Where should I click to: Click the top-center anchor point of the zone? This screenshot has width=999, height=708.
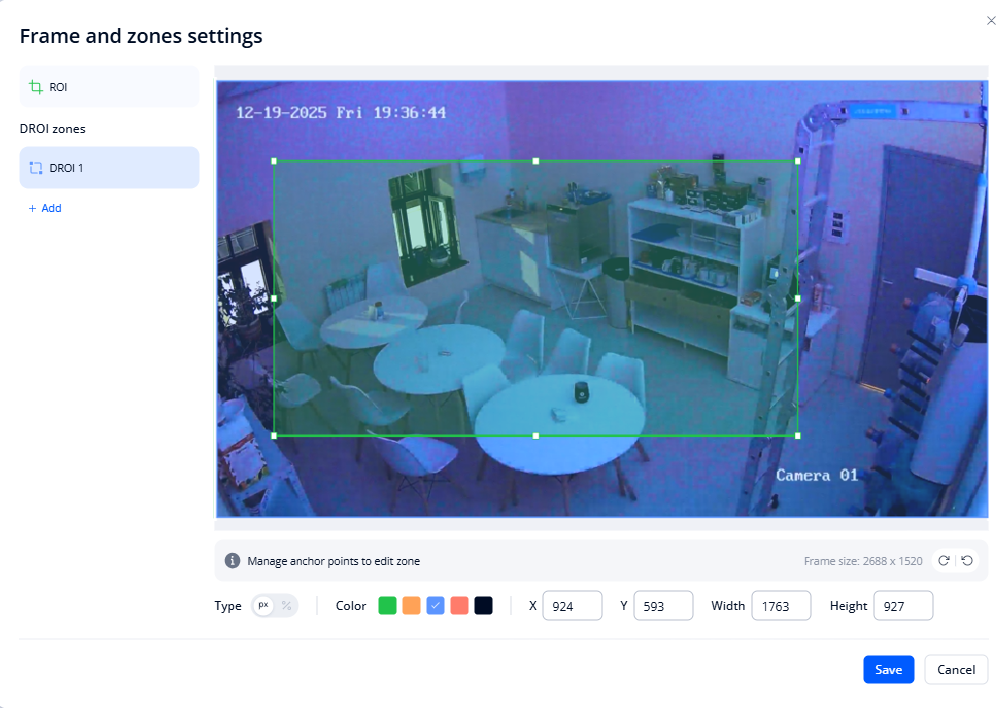pyautogui.click(x=535, y=159)
